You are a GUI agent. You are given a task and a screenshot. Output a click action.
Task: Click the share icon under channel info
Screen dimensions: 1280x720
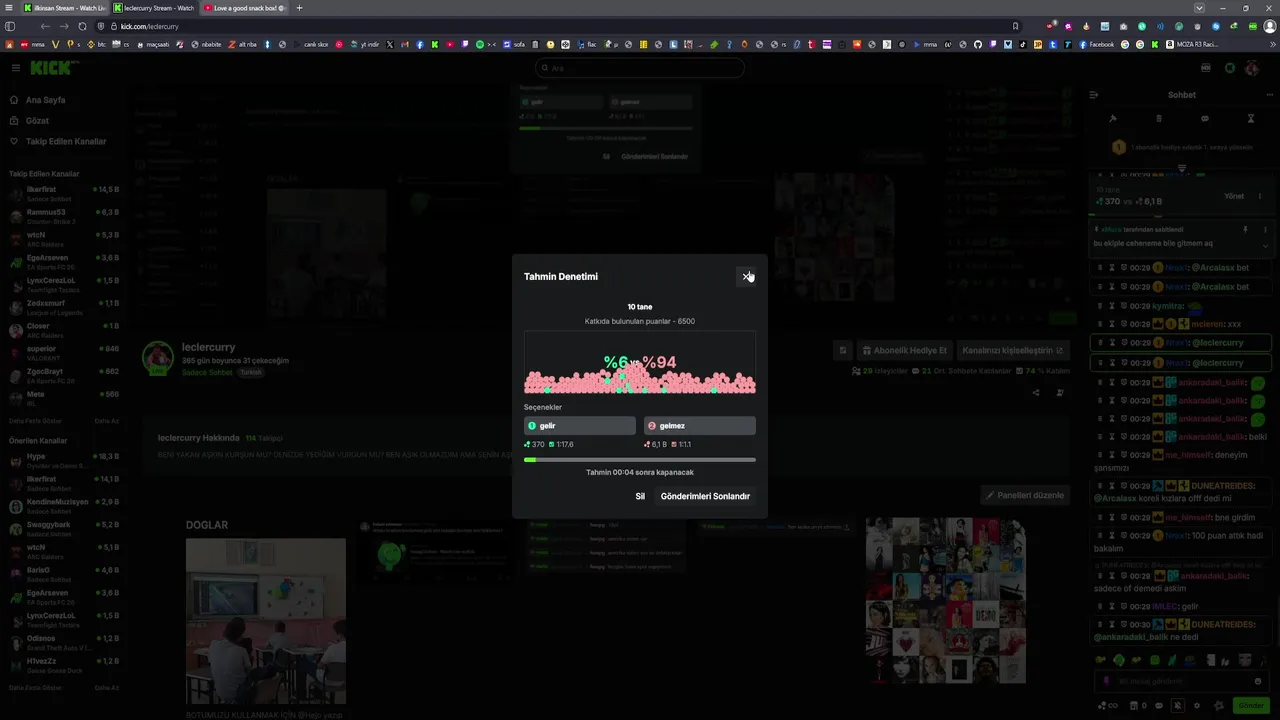tap(1036, 392)
